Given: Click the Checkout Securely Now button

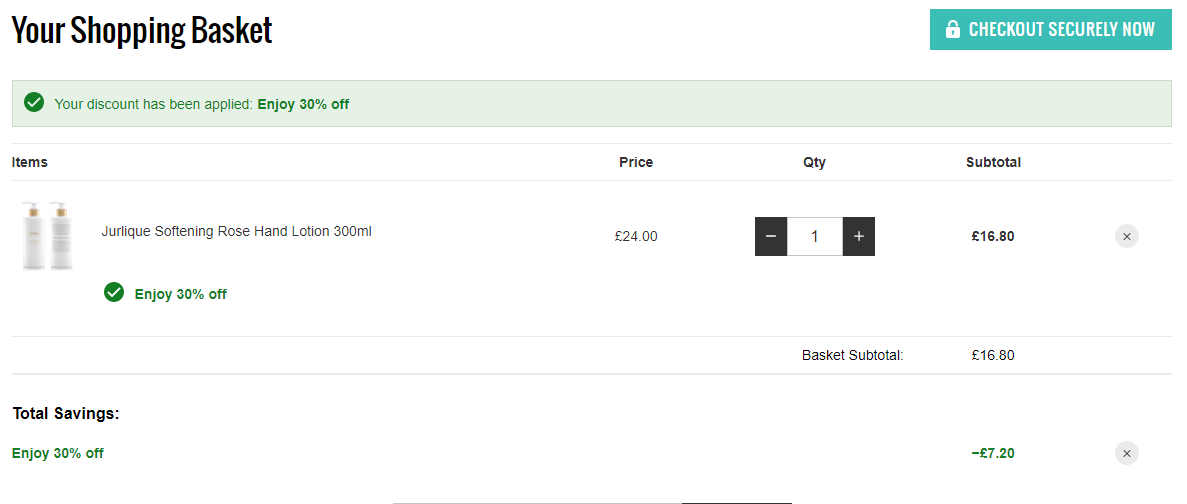Looking at the screenshot, I should (x=1050, y=30).
